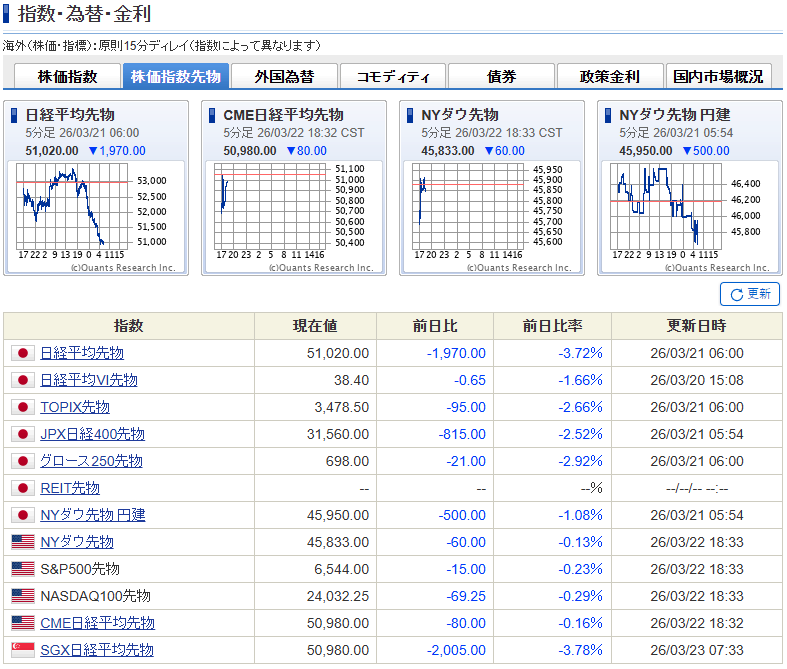Click the CME日経平均先物 card title
The image size is (787, 669).
click(x=283, y=115)
